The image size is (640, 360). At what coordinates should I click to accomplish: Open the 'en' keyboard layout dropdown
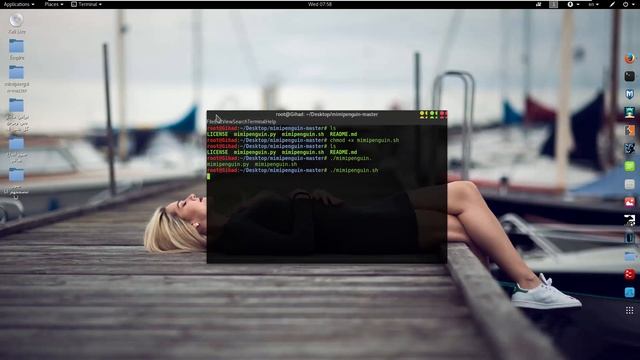tap(593, 4)
